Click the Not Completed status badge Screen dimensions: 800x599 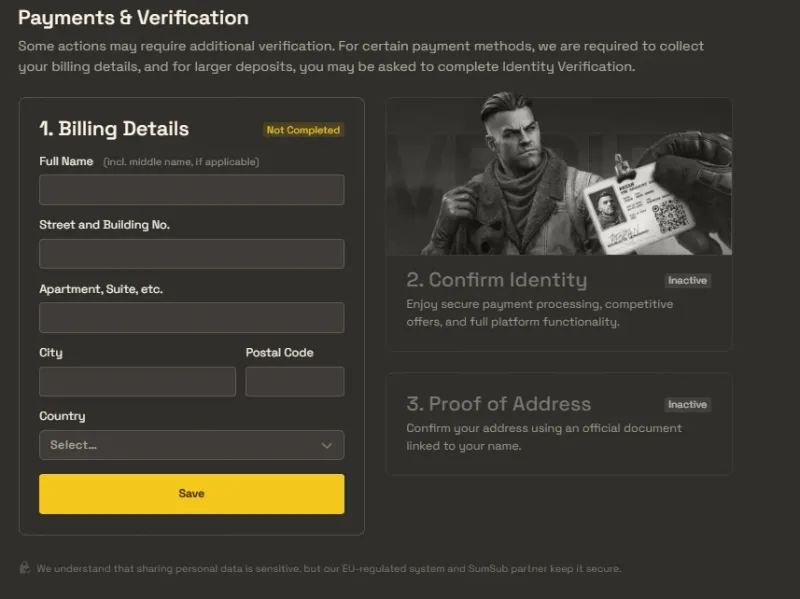tap(303, 130)
